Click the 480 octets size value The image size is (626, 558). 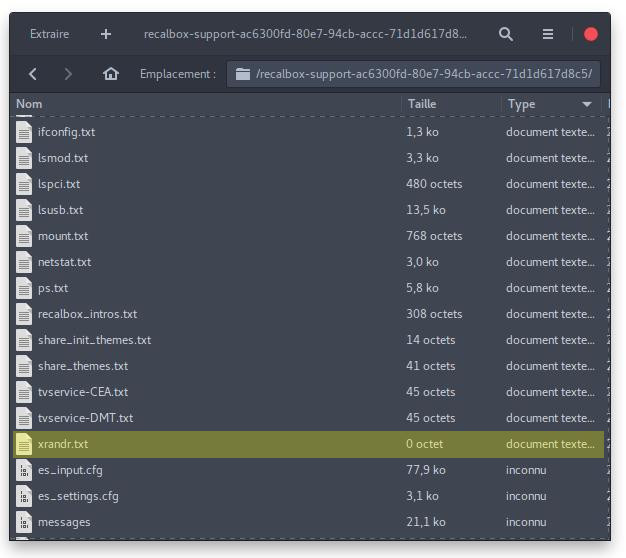434,184
